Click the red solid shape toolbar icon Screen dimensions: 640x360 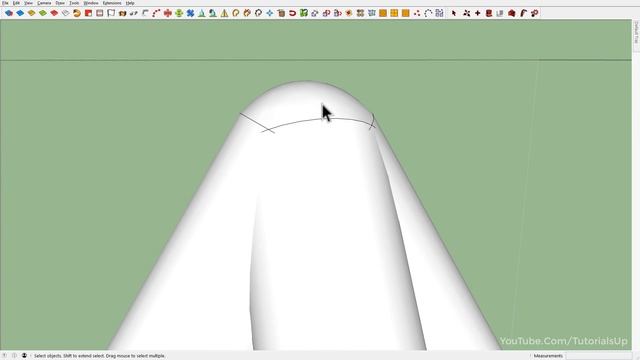pyautogui.click(x=54, y=13)
